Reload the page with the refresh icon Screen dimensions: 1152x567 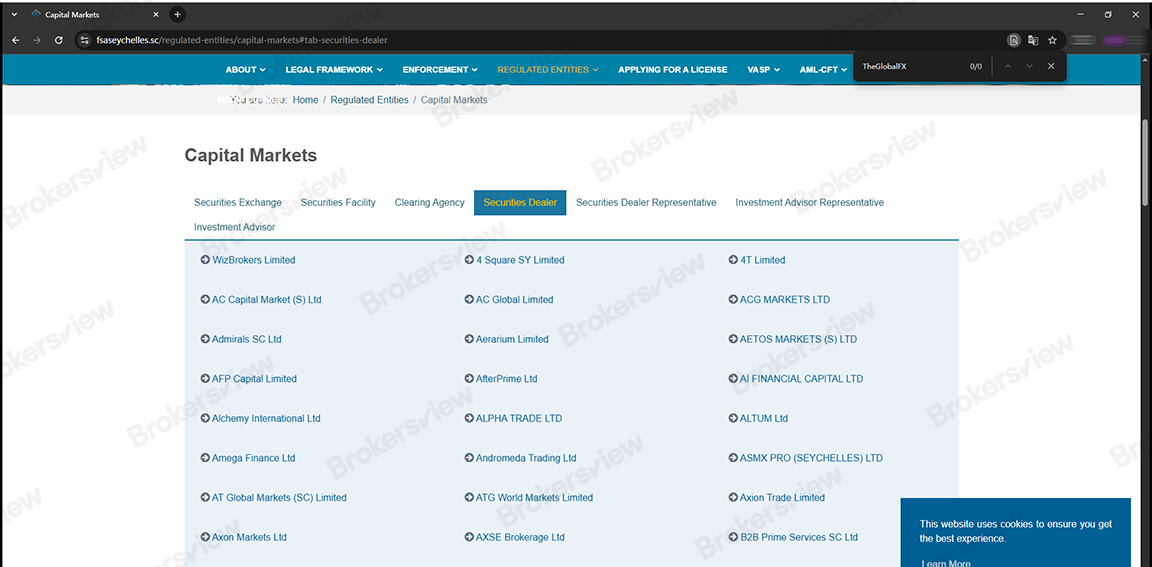(x=59, y=40)
